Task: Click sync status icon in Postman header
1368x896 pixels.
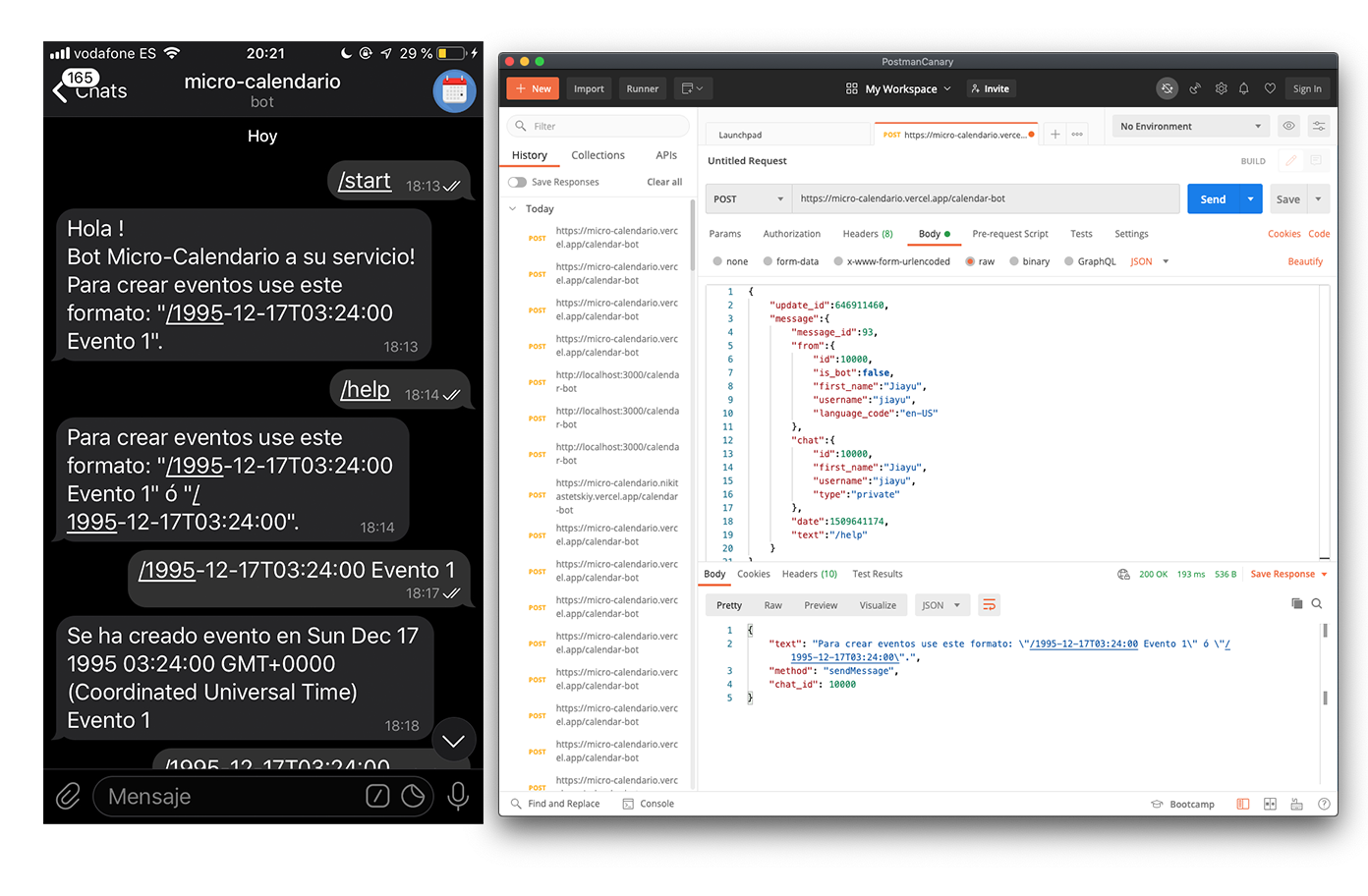Action: coord(1167,88)
